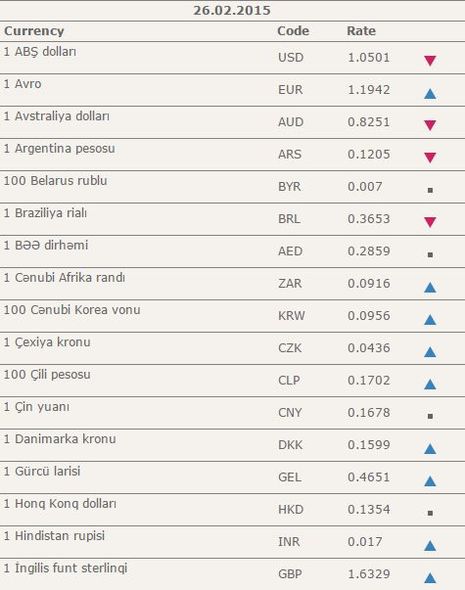Click the 1 Hindistan rupisi row name

(x=54, y=536)
